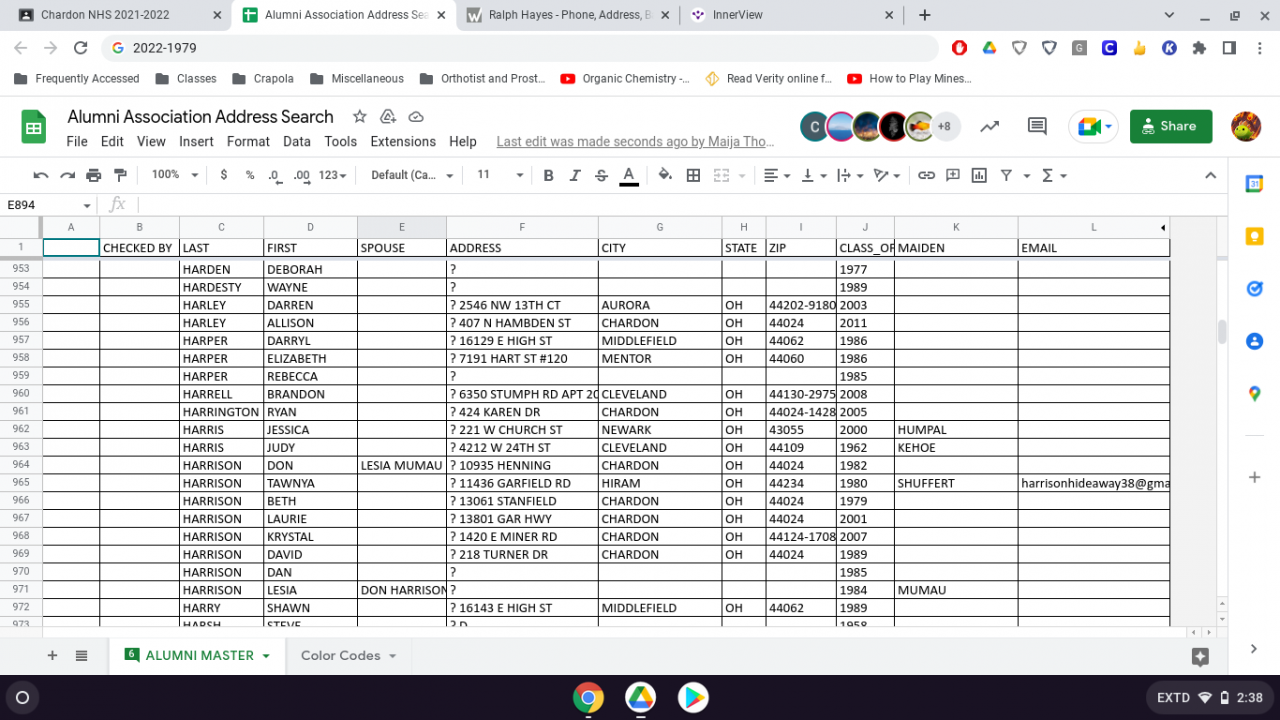Open the Extensions menu
The image size is (1280, 720).
403,142
